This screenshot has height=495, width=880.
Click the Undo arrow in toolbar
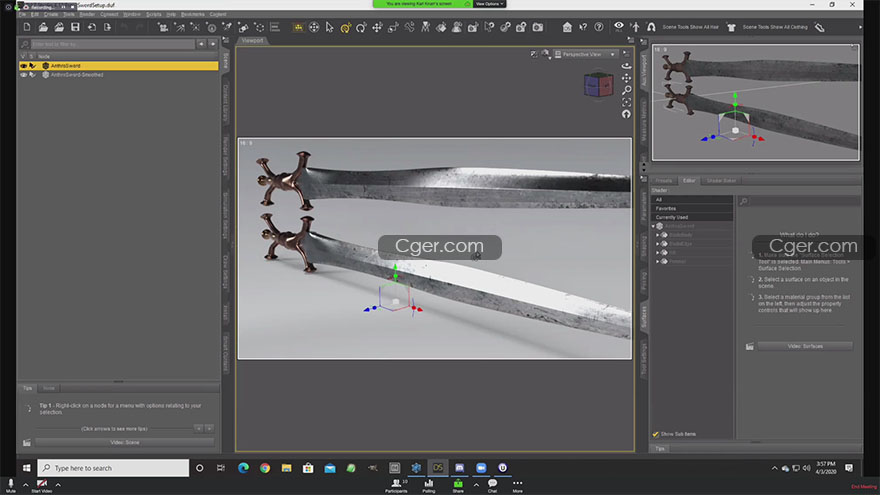124,27
